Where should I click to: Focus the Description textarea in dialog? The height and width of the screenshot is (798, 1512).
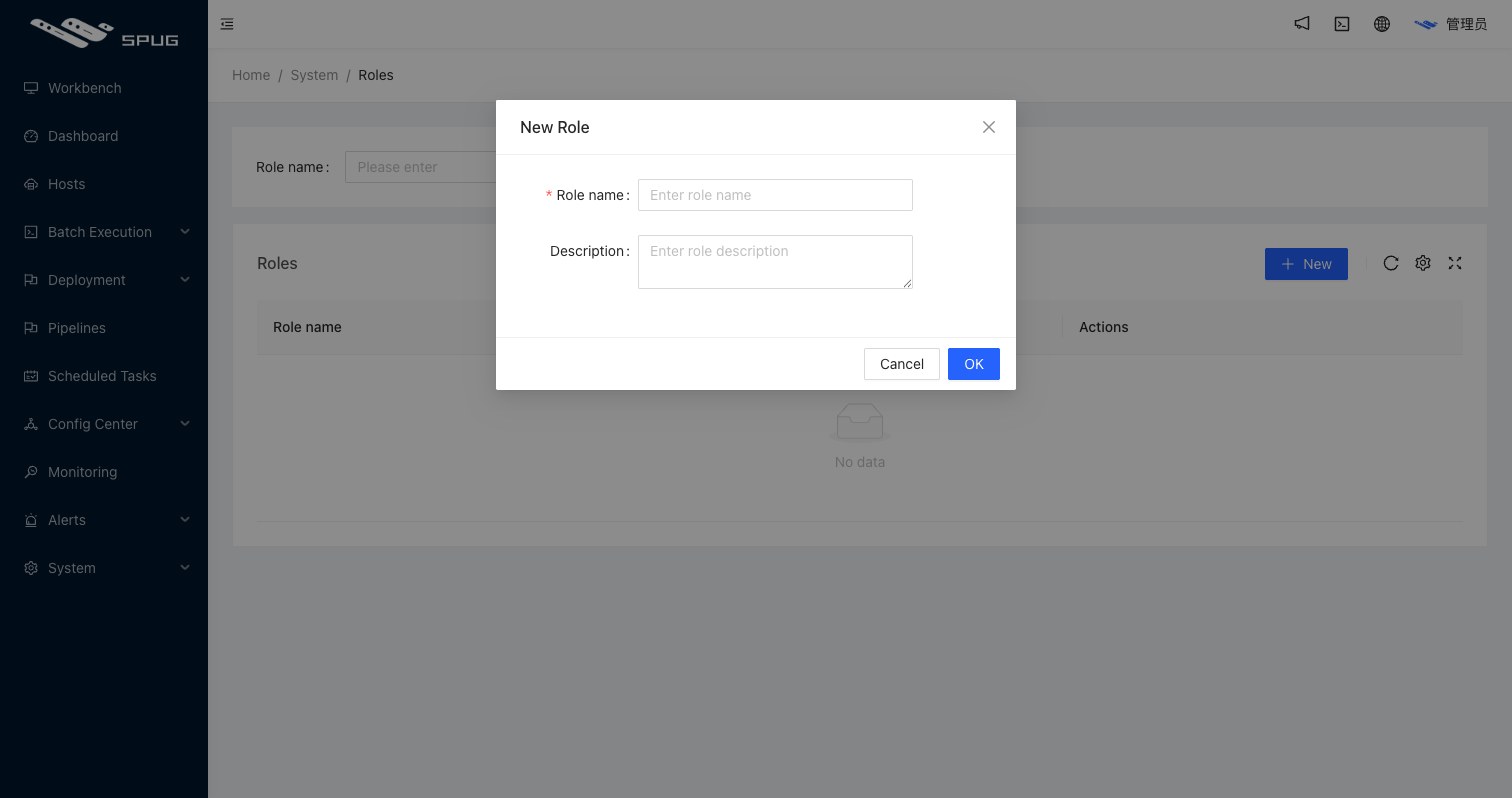click(775, 262)
